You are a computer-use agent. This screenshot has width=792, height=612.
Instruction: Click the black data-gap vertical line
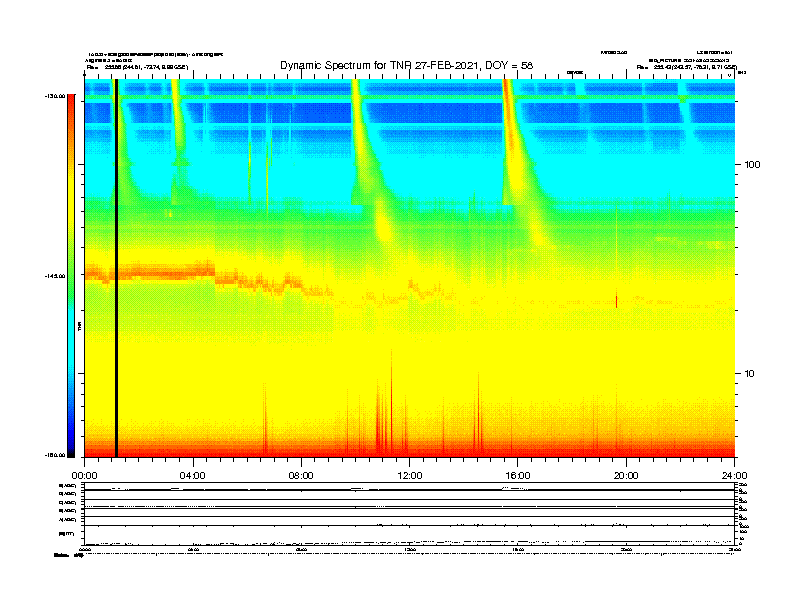point(116,268)
